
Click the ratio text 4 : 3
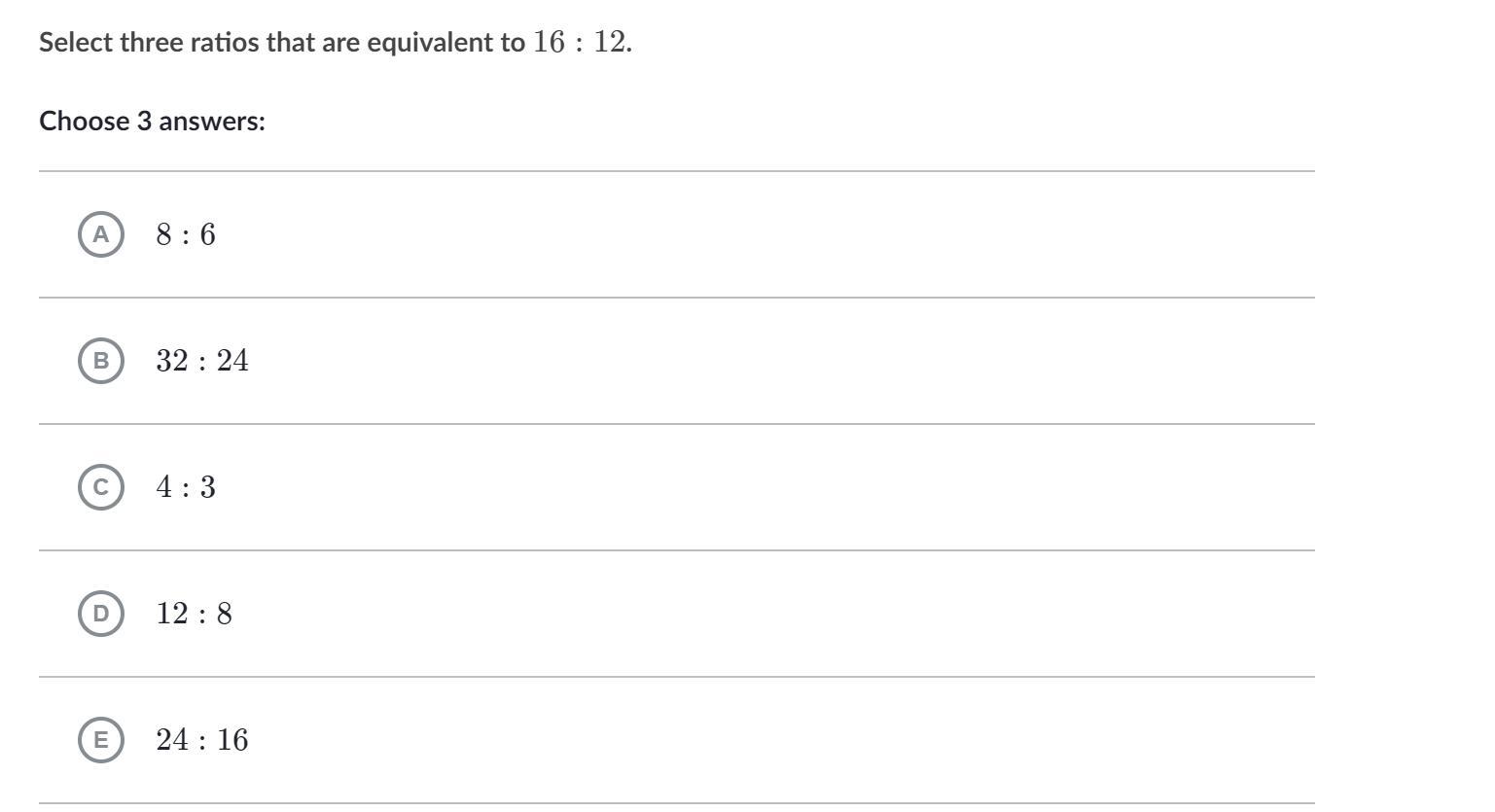186,487
